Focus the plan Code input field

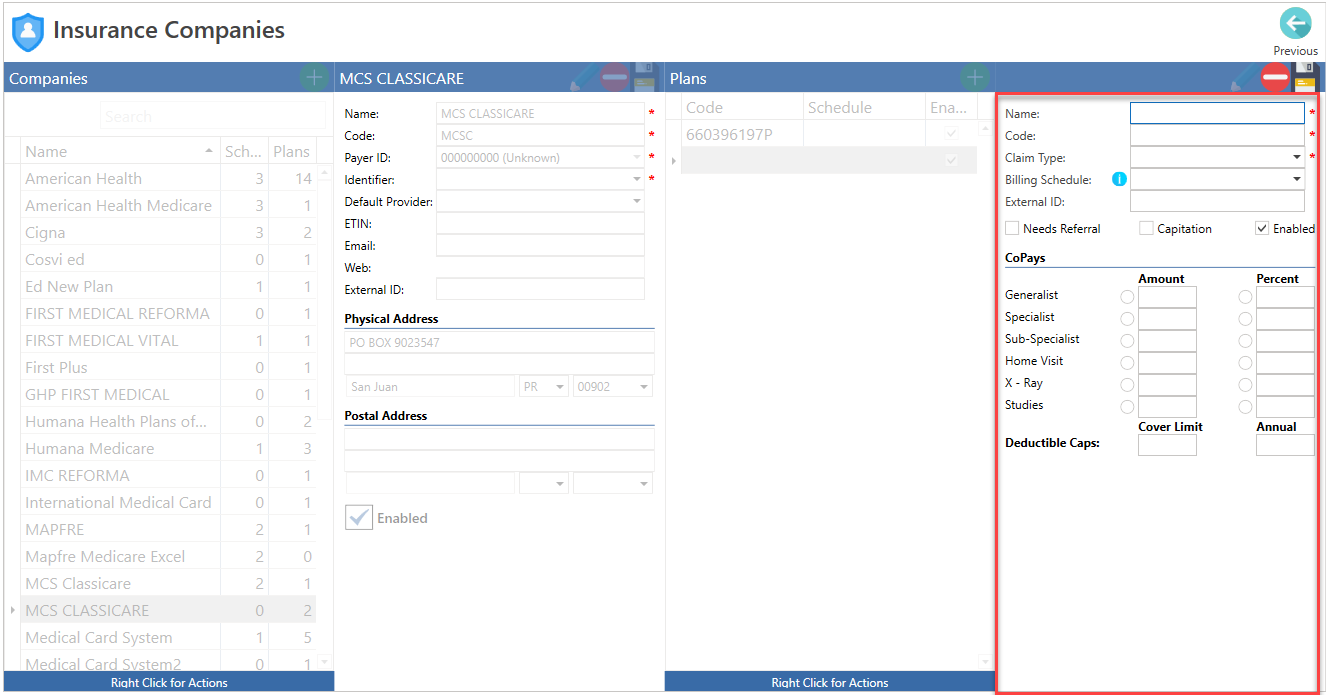tap(1217, 136)
